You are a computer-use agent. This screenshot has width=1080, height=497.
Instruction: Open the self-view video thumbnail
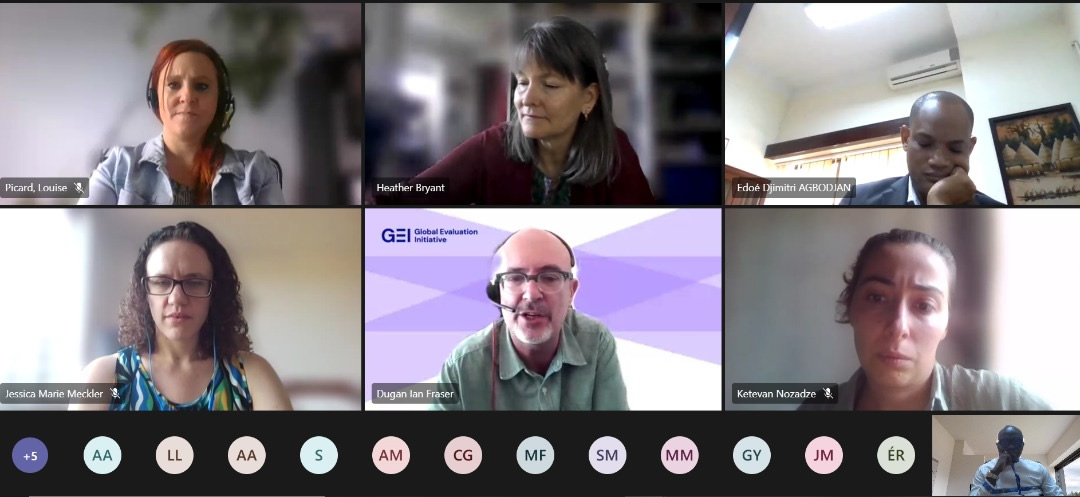click(1006, 455)
